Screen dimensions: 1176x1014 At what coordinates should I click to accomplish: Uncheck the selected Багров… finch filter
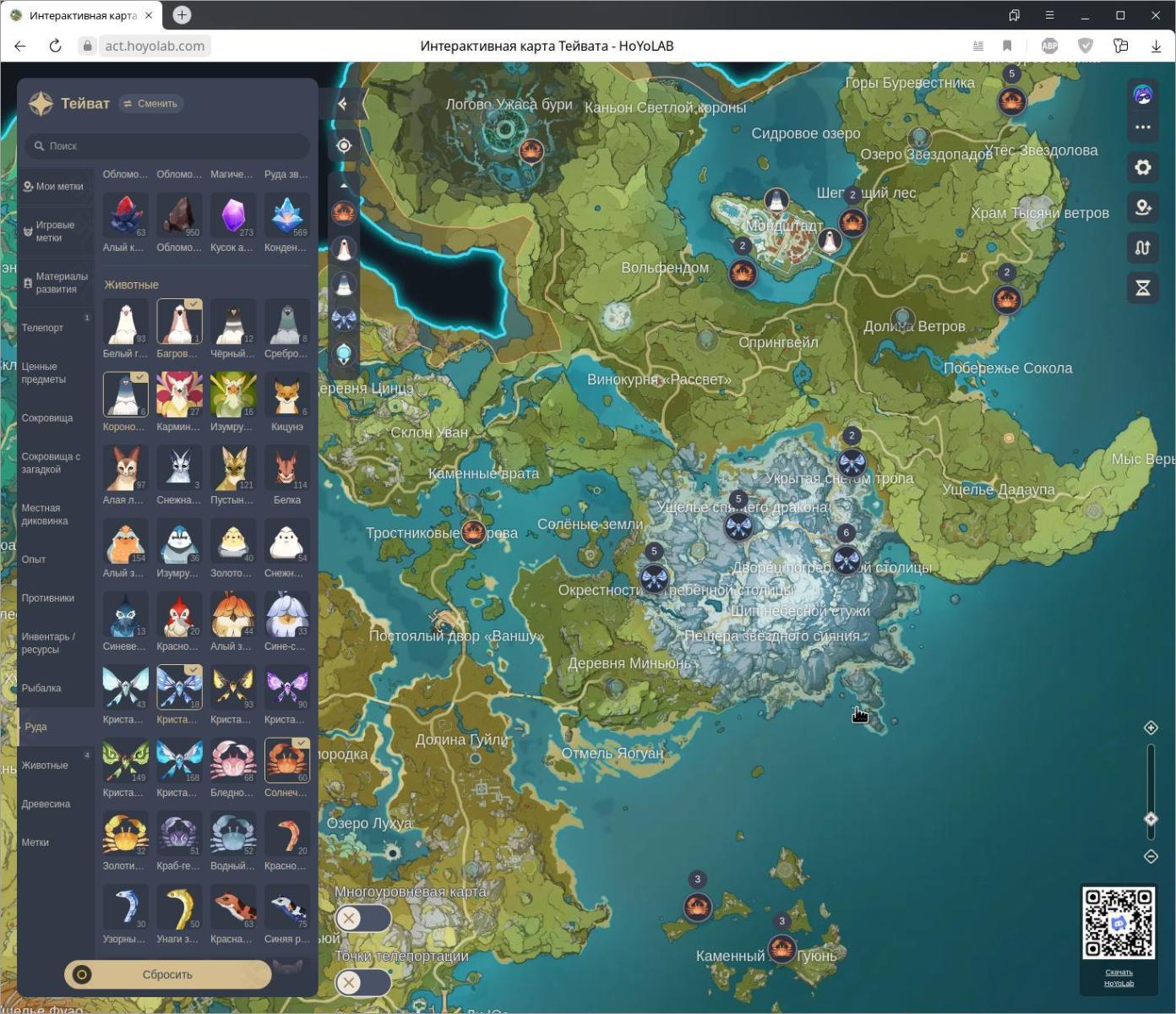click(x=179, y=321)
